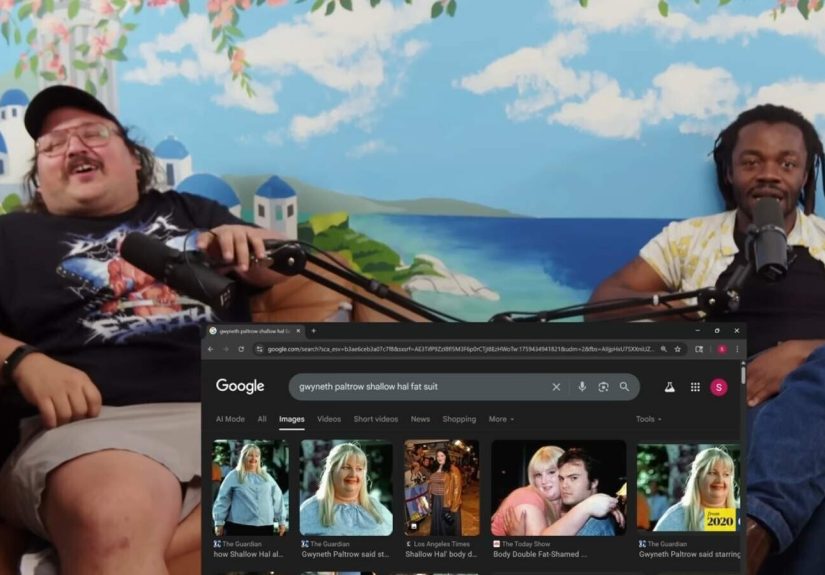Minimize the browser window
This screenshot has height=575, width=825.
tap(698, 331)
